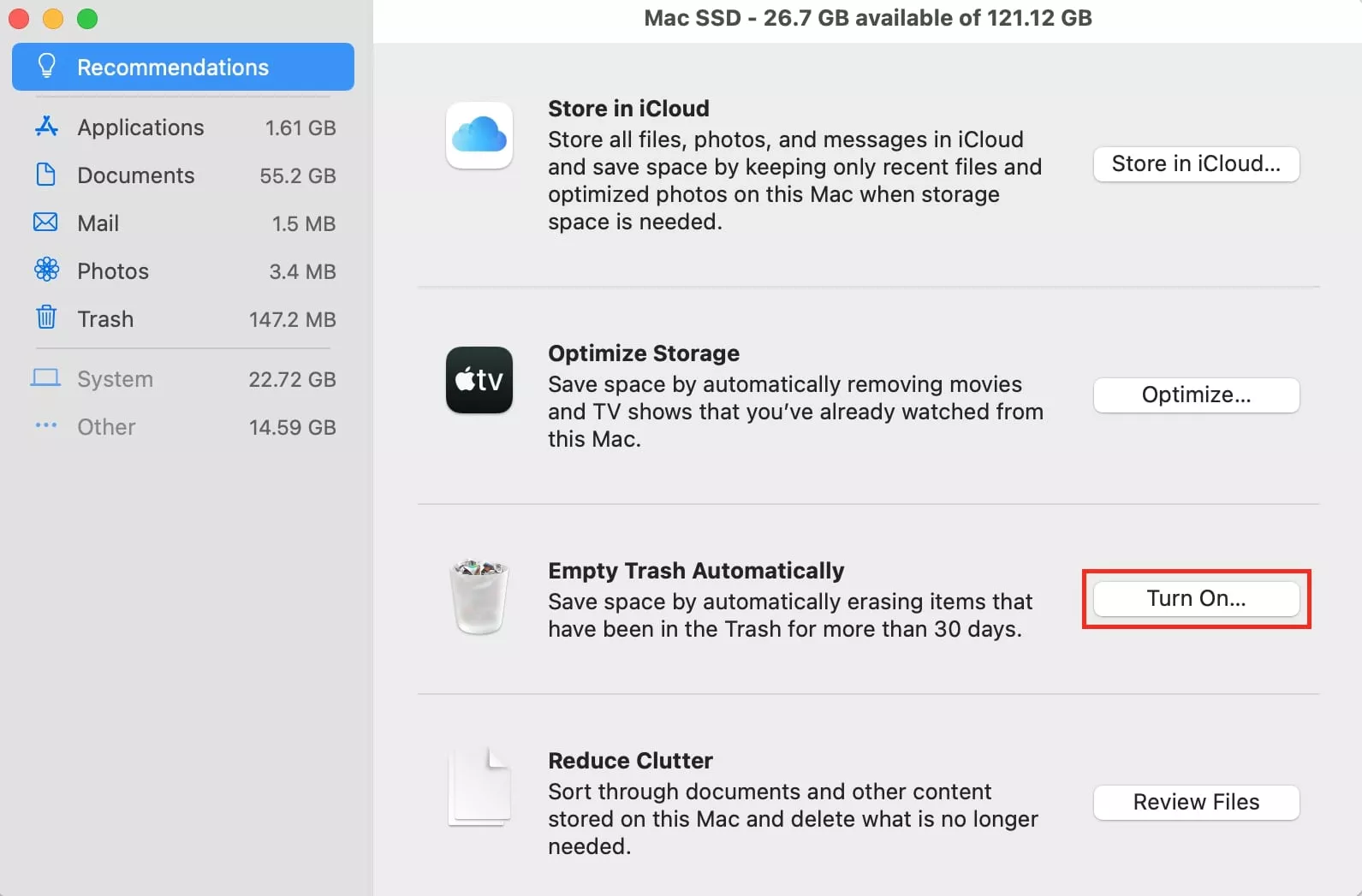Click the Photos flower icon

coord(46,270)
